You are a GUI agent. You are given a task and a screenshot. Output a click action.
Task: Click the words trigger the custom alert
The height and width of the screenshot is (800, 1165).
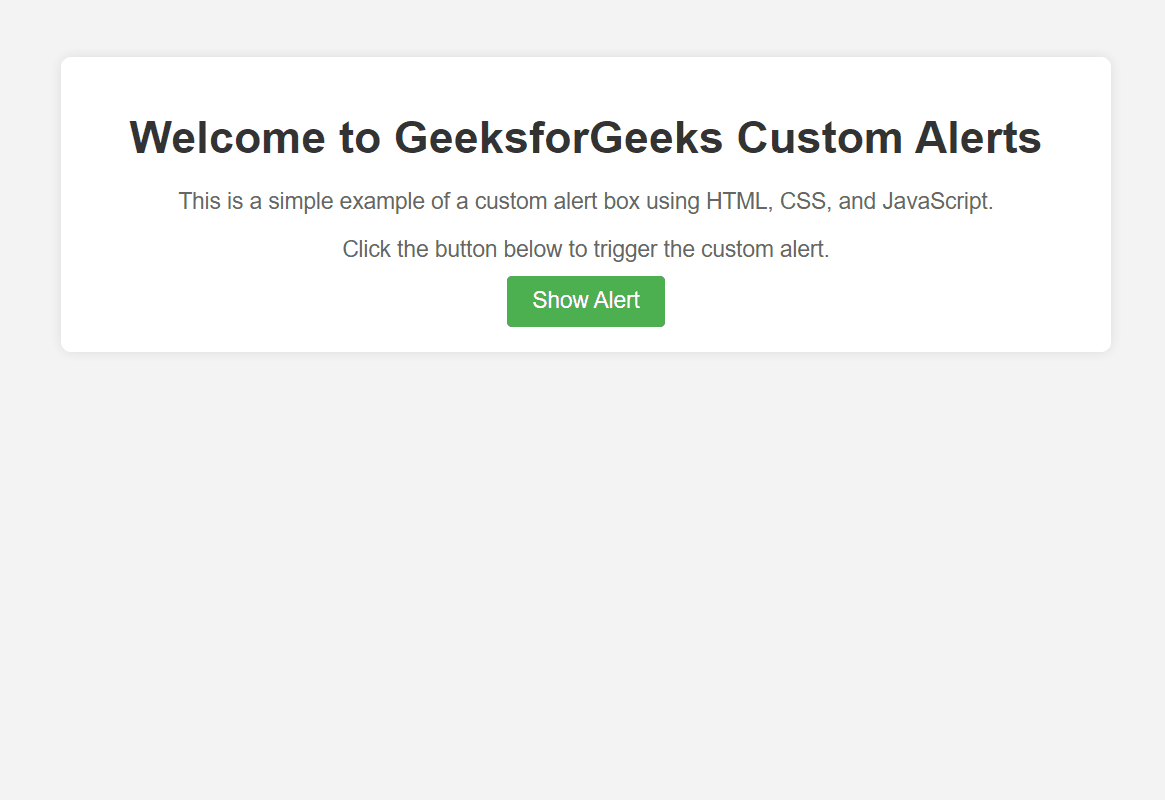(711, 249)
